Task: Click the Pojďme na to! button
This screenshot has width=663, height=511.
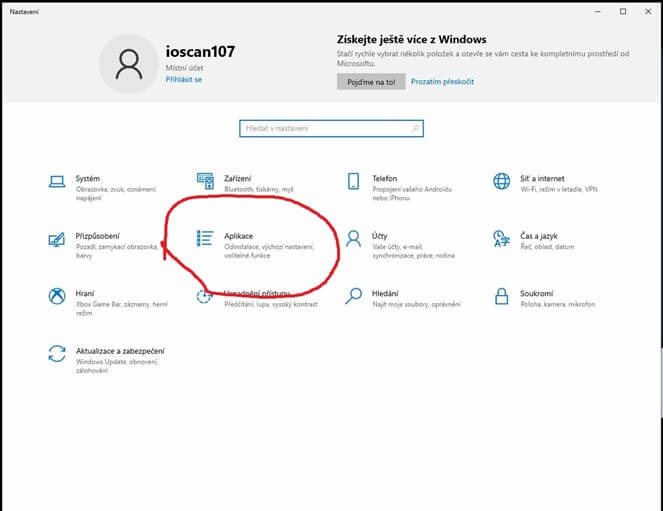Action: point(371,82)
